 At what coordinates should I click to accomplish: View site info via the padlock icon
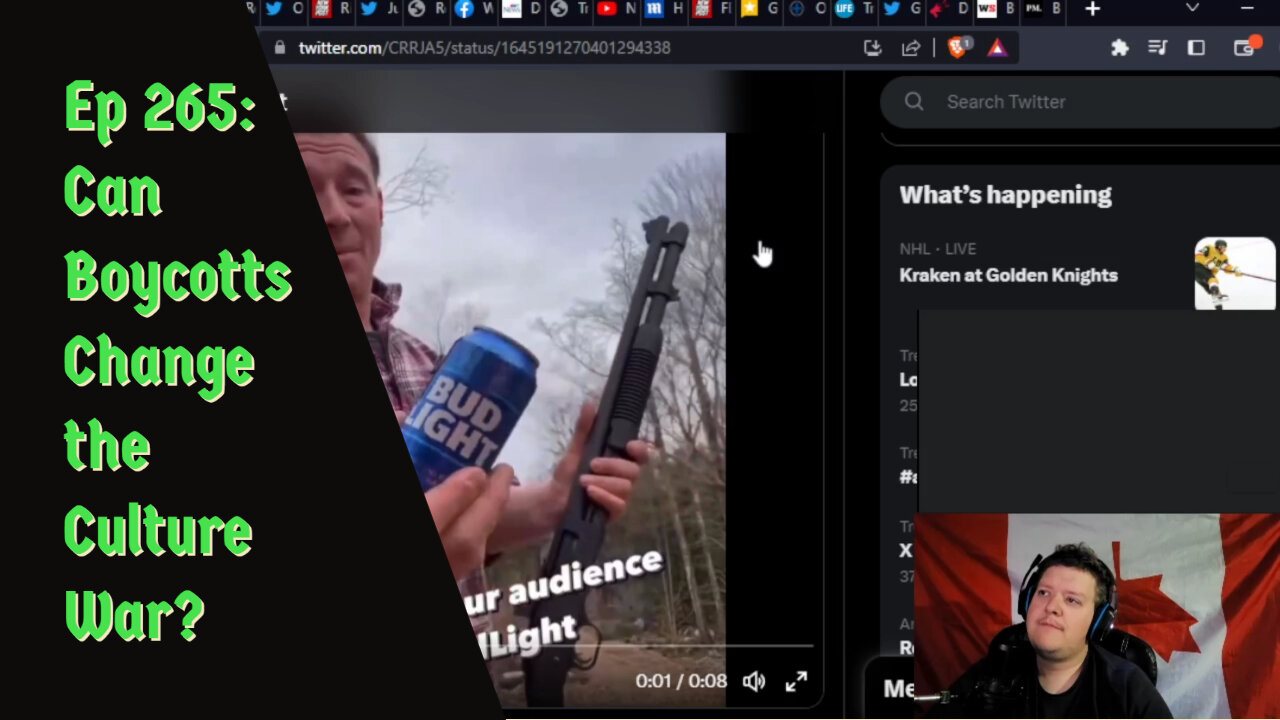279,47
